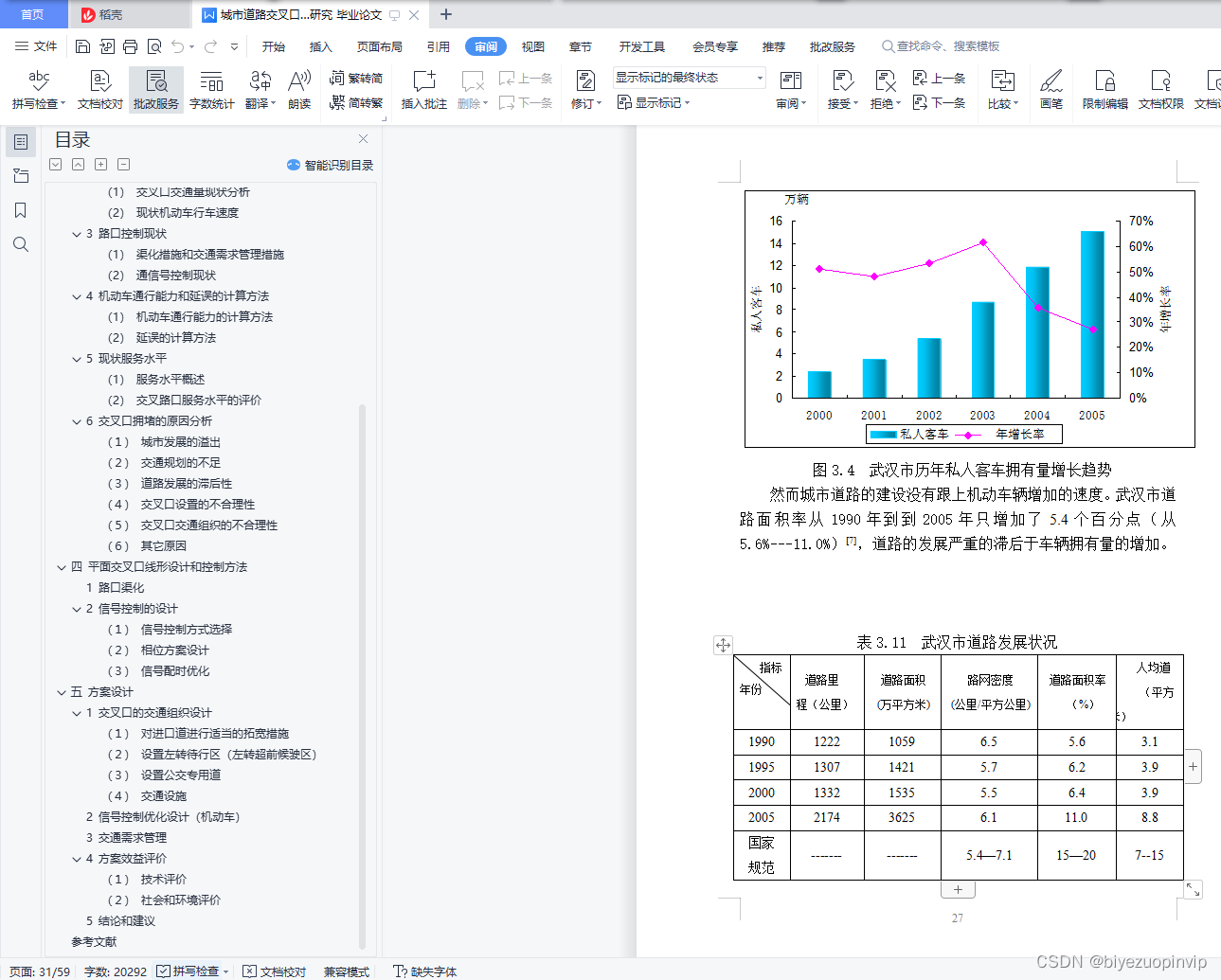Open new tab with plus button
The width and height of the screenshot is (1221, 980).
(446, 14)
